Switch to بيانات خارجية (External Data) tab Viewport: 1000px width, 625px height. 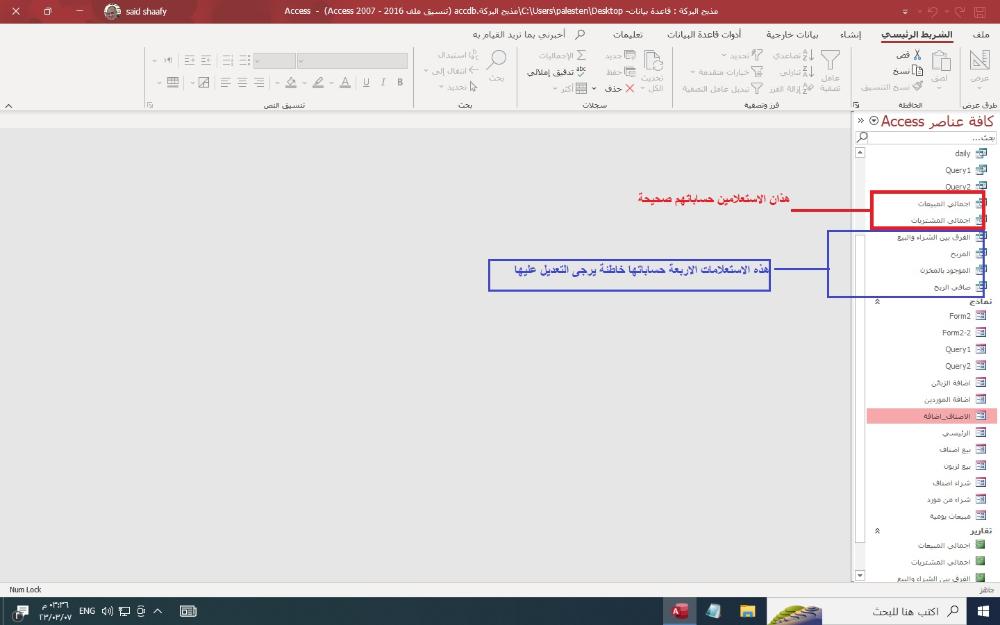click(x=792, y=34)
